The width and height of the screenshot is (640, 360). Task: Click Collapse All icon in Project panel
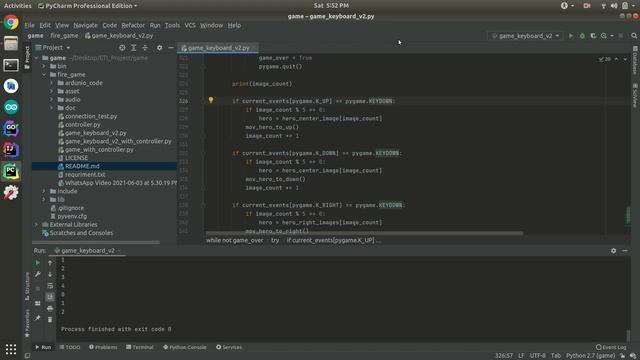(145, 48)
